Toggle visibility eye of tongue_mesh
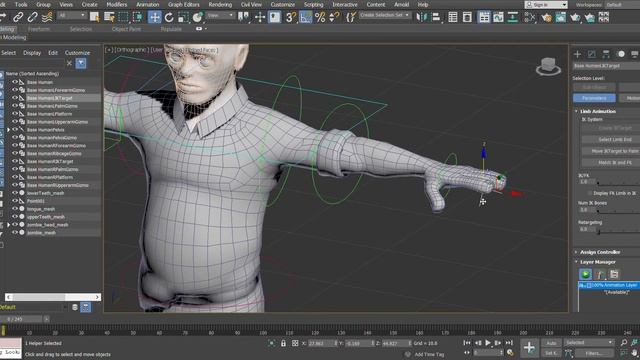The height and width of the screenshot is (360, 640). pyautogui.click(x=15, y=209)
